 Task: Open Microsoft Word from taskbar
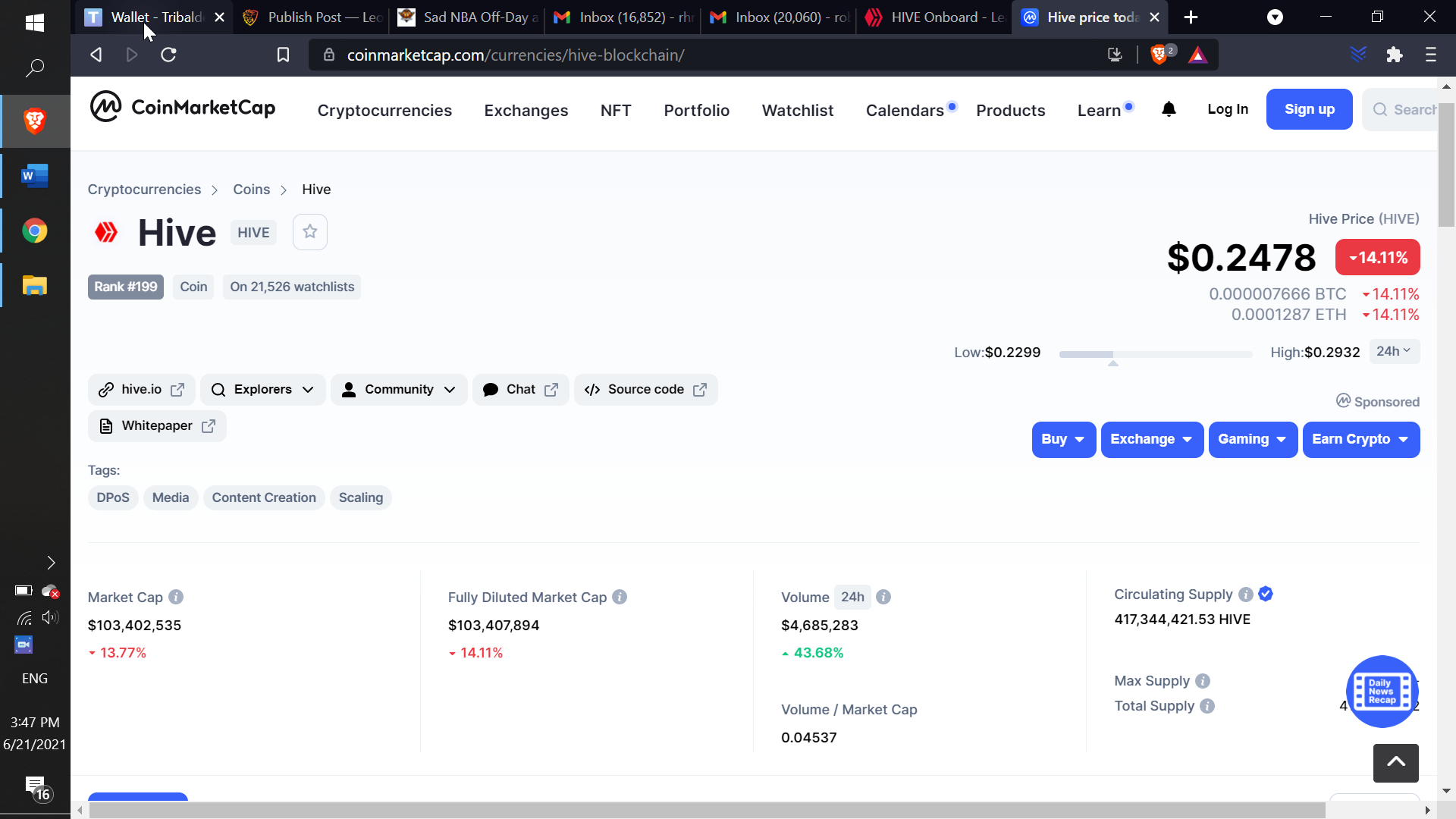(x=35, y=176)
